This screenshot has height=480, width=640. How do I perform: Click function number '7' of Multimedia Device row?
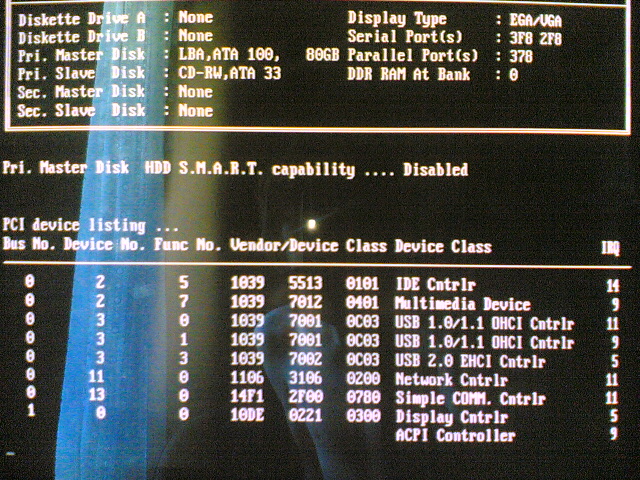pyautogui.click(x=183, y=301)
